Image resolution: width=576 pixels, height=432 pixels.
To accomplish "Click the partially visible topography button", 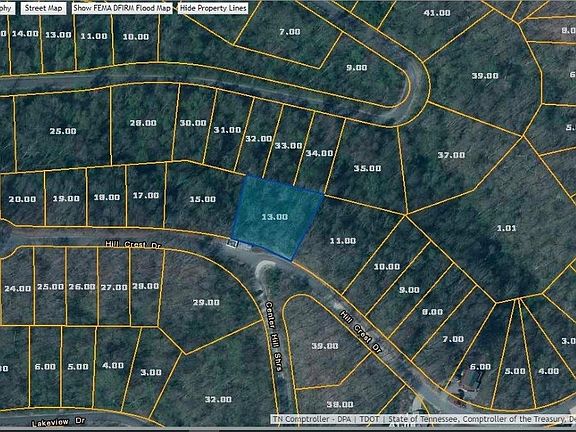I will point(7,8).
